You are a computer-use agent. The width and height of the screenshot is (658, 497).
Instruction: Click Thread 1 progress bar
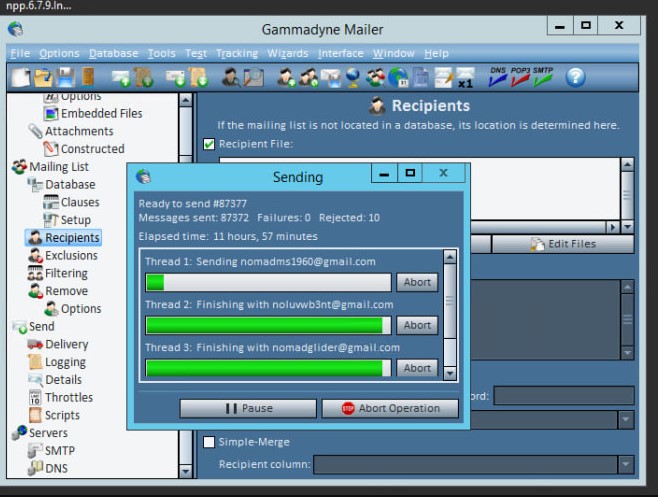[268, 282]
